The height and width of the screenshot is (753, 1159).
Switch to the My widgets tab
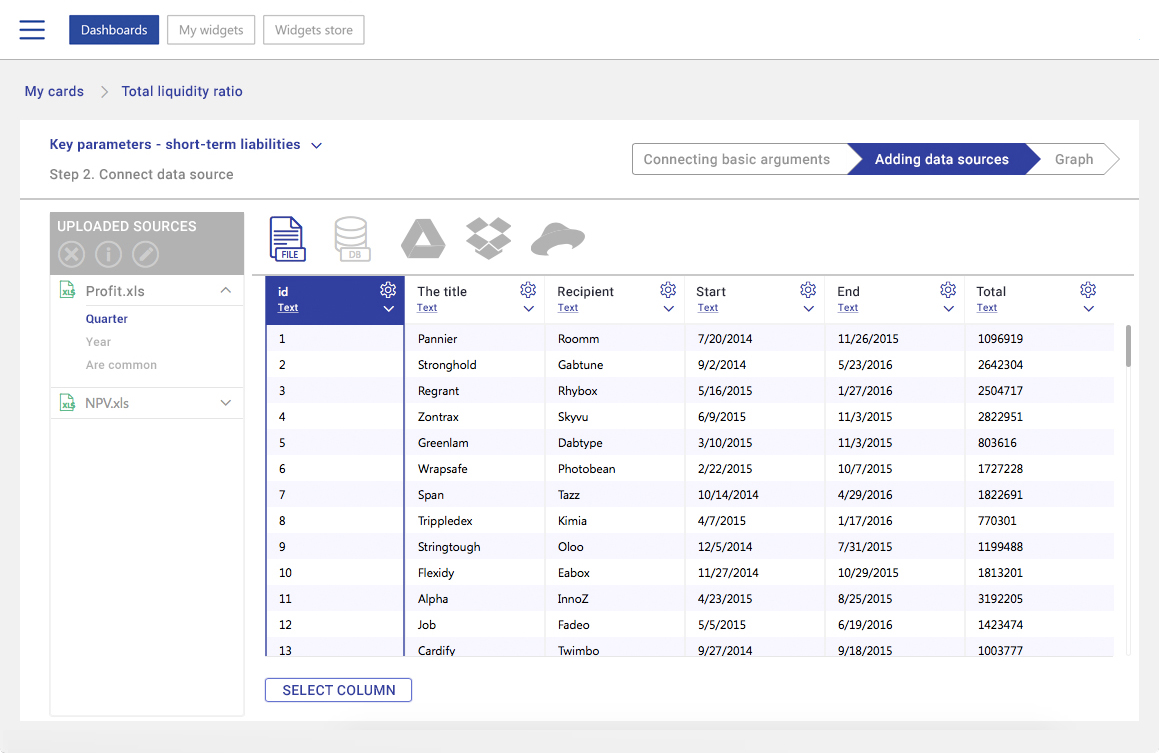point(211,30)
